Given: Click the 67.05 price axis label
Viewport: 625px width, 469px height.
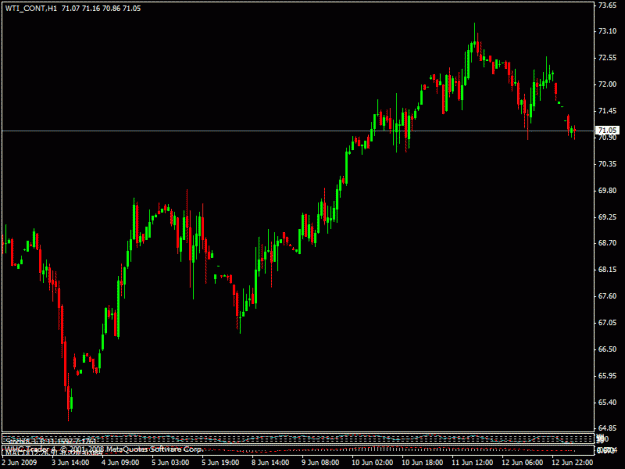Looking at the screenshot, I should click(607, 323).
